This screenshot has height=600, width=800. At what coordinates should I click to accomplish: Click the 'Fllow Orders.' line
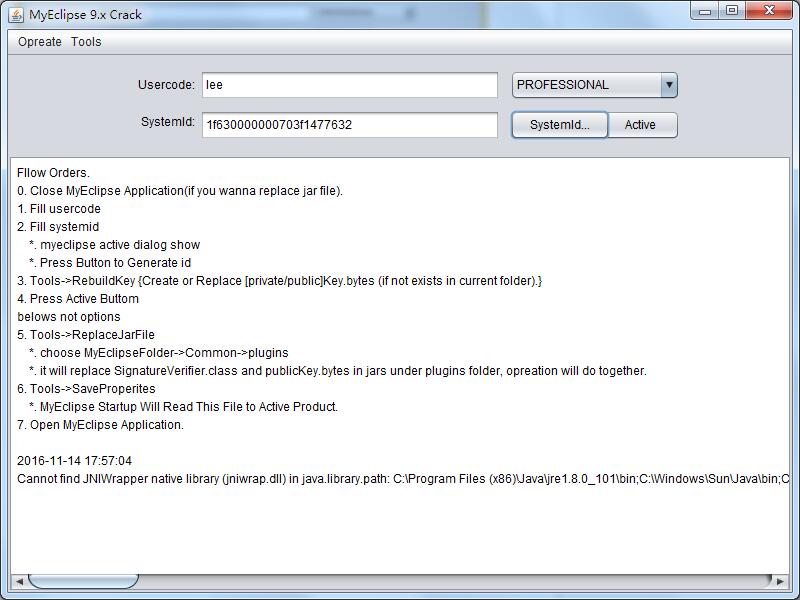point(53,173)
